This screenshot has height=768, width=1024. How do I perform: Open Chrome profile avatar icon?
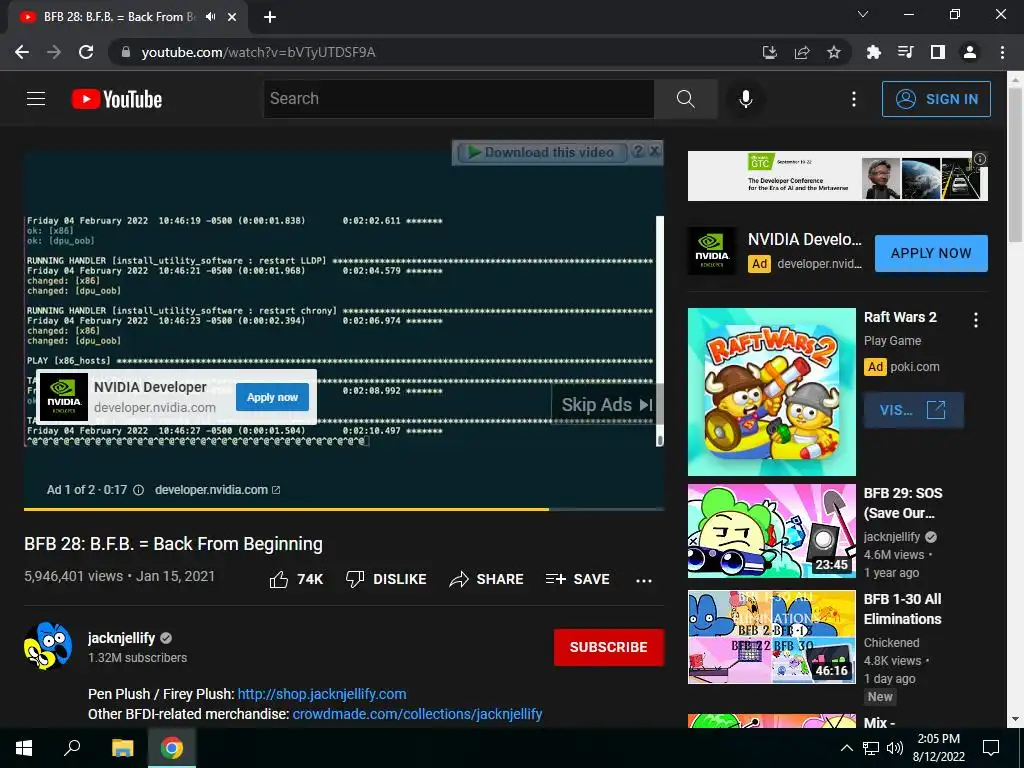970,52
